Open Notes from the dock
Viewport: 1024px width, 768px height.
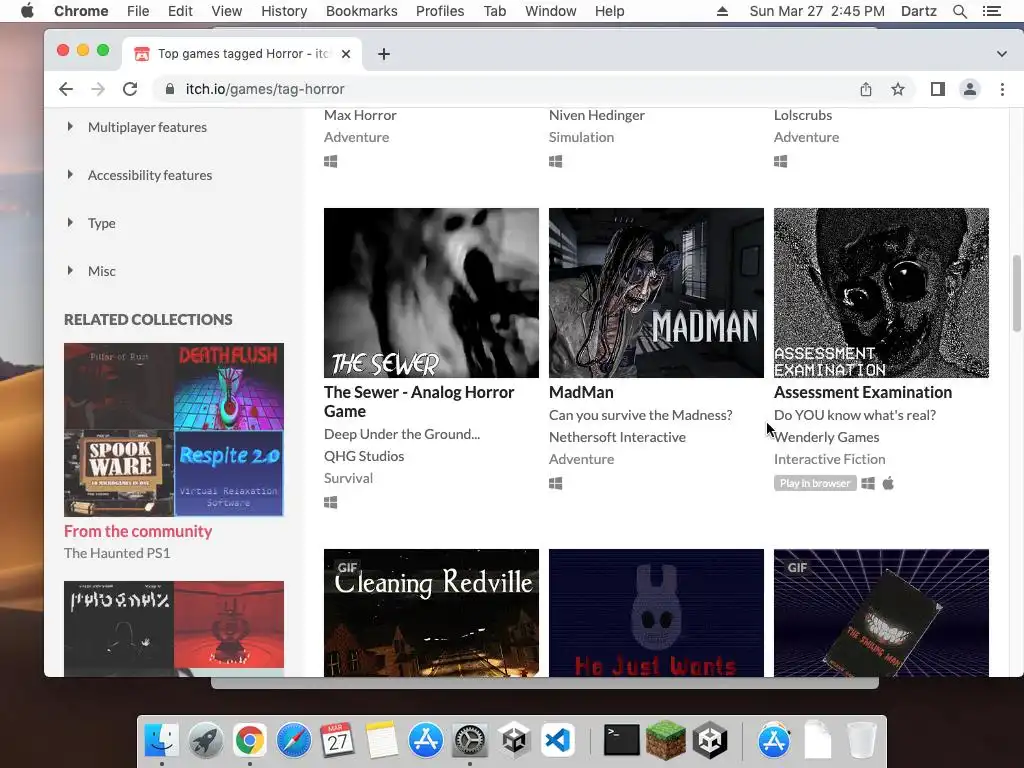382,740
